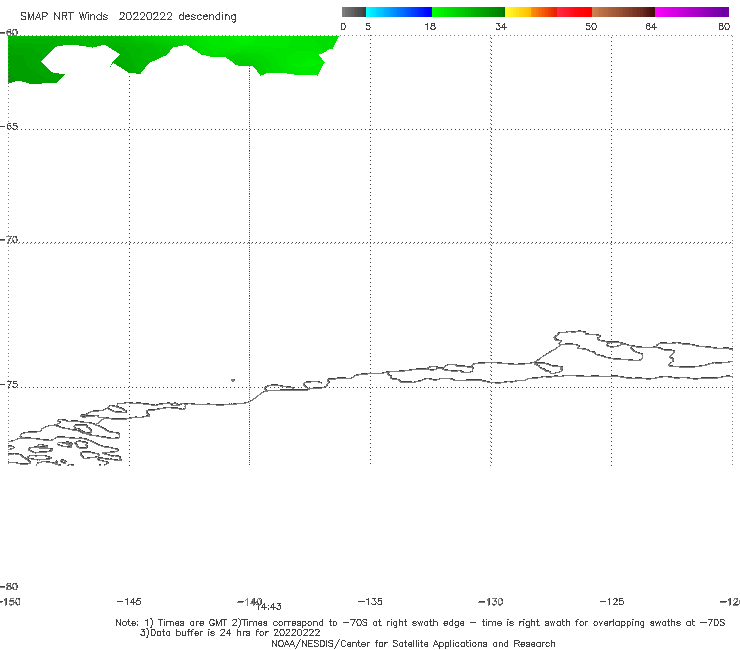Click the 'Data buffer is 24 hrs' note
Screen dimensions: 740x650
tap(230, 633)
